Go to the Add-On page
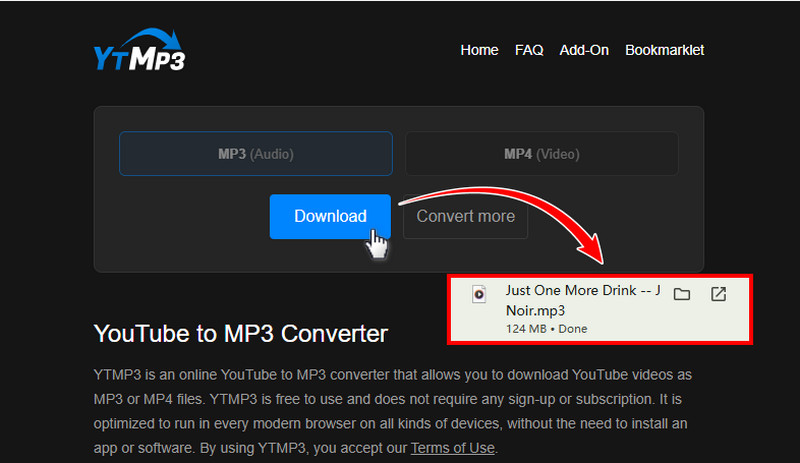This screenshot has width=800, height=463. (x=584, y=50)
